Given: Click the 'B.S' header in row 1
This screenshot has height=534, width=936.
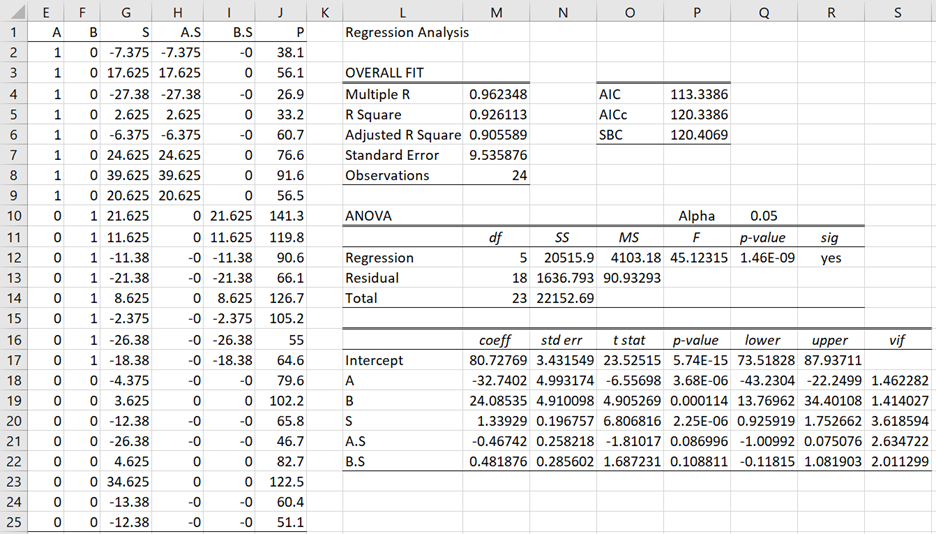Looking at the screenshot, I should (x=242, y=32).
